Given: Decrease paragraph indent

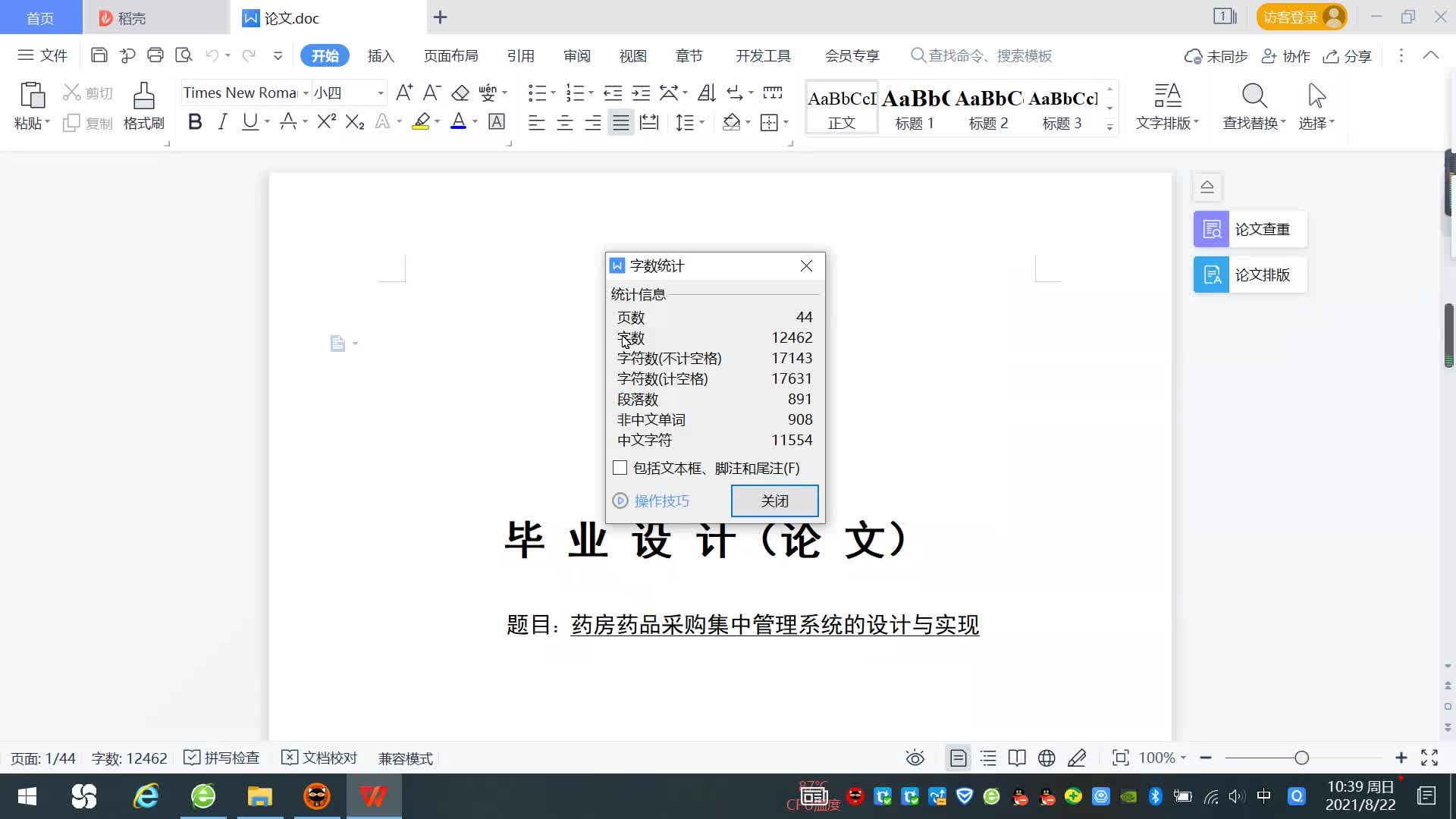Looking at the screenshot, I should (x=613, y=93).
